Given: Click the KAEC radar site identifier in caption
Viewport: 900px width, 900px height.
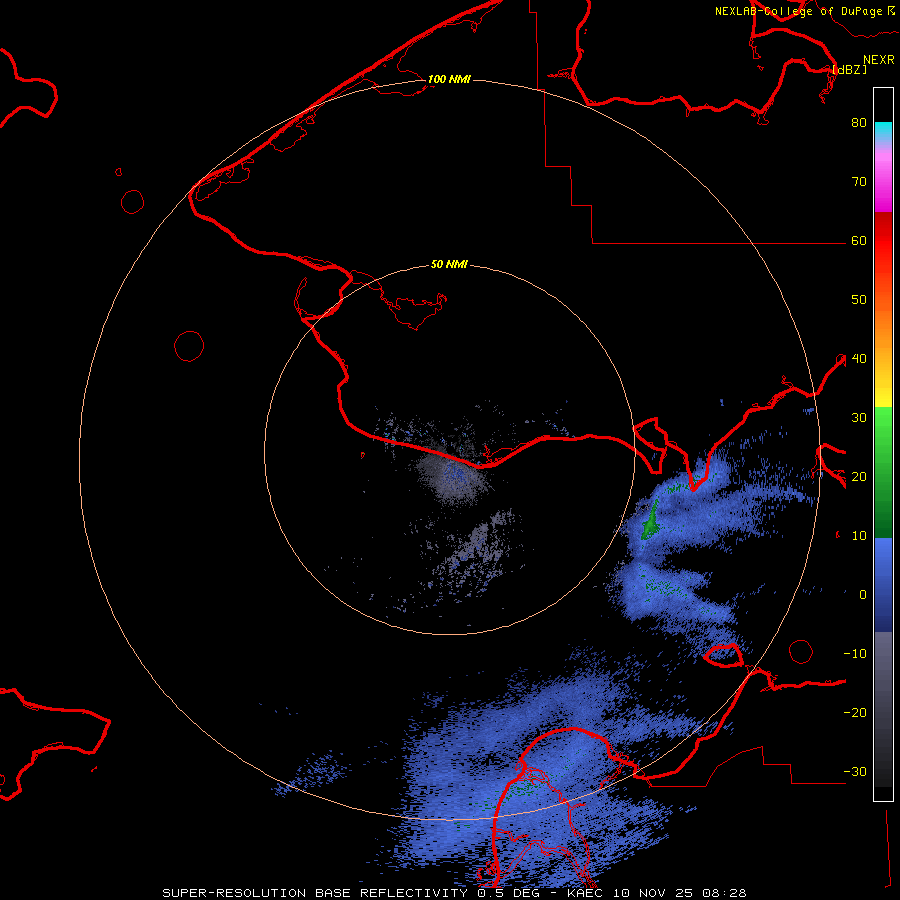Looking at the screenshot, I should click(x=587, y=893).
